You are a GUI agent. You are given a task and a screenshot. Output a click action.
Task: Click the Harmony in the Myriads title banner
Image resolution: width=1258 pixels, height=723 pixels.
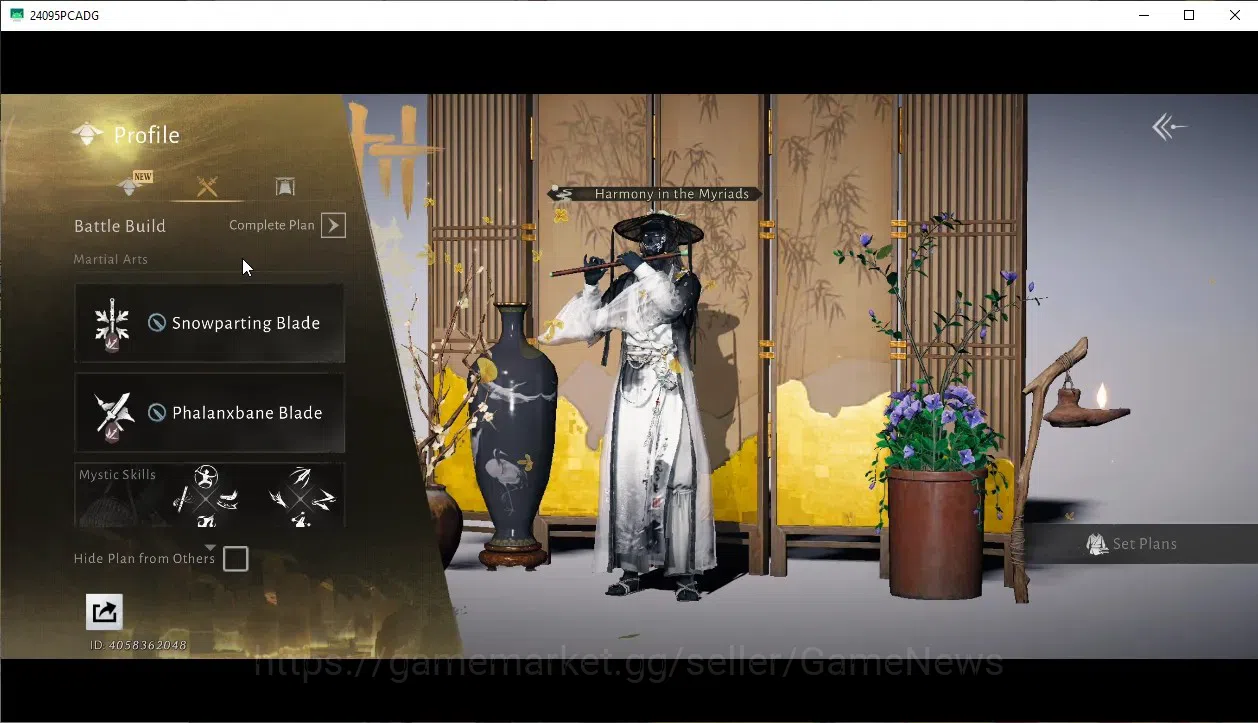point(655,194)
